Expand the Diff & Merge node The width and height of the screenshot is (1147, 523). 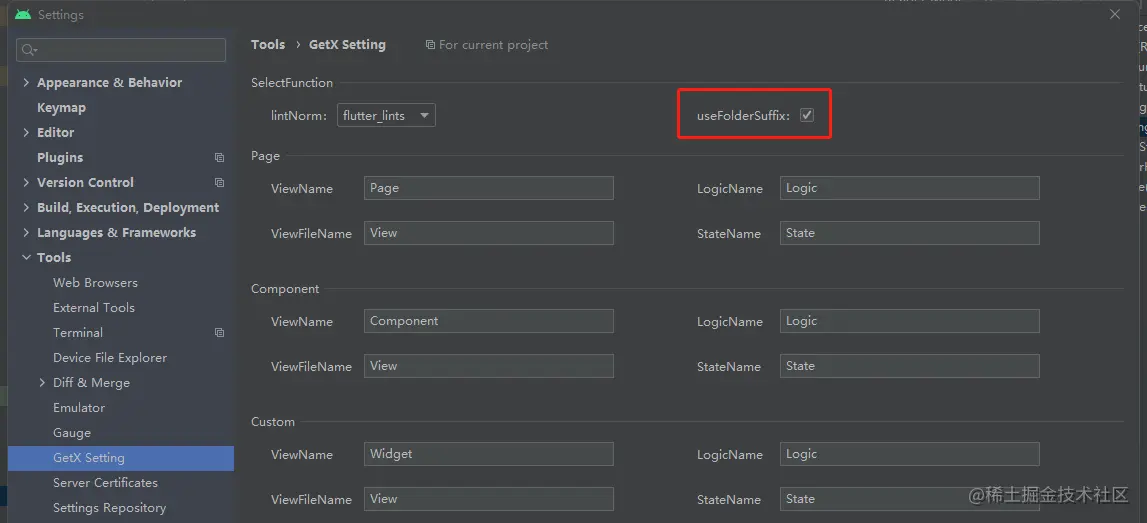coord(42,383)
